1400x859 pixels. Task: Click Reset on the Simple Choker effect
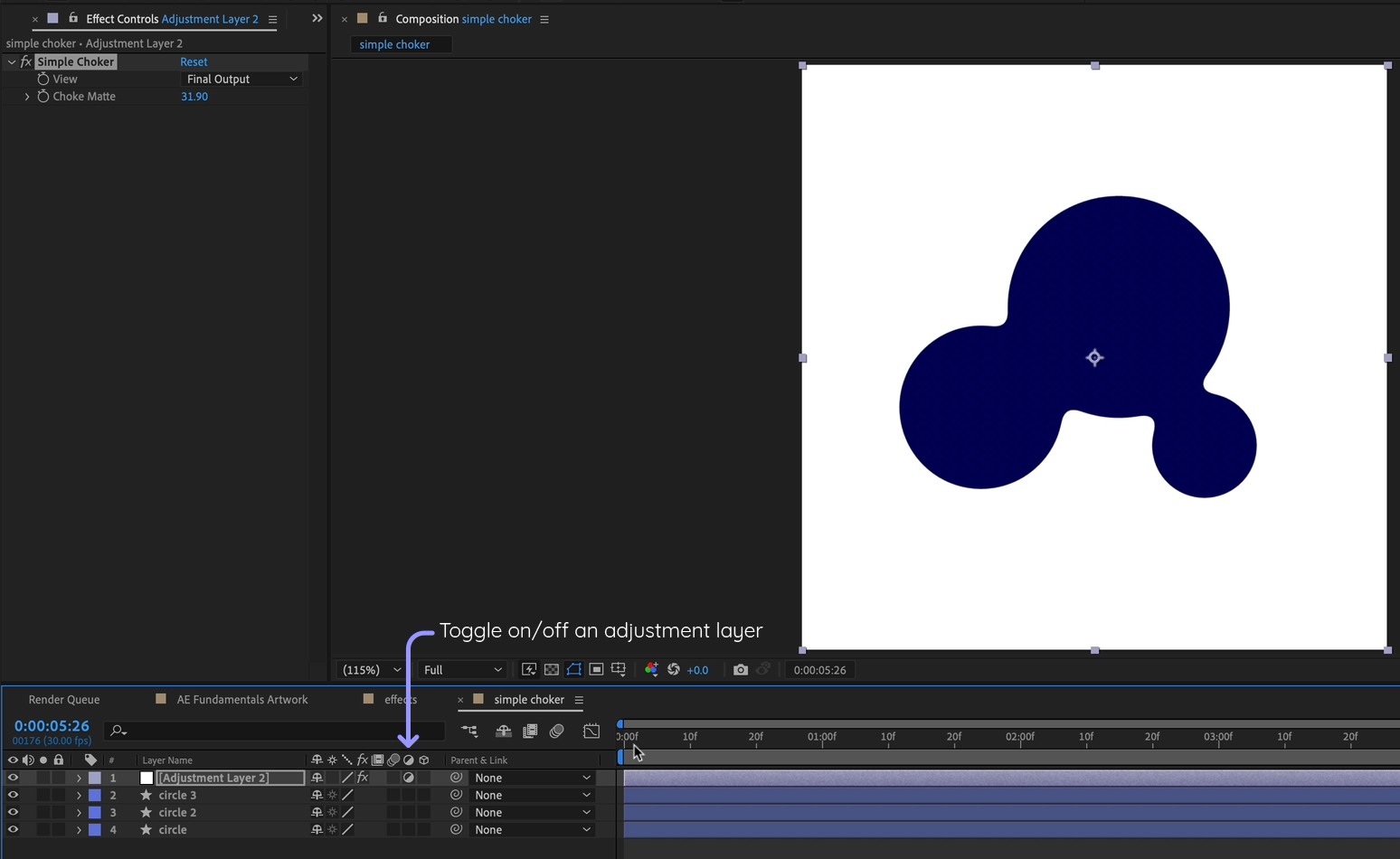[x=194, y=61]
